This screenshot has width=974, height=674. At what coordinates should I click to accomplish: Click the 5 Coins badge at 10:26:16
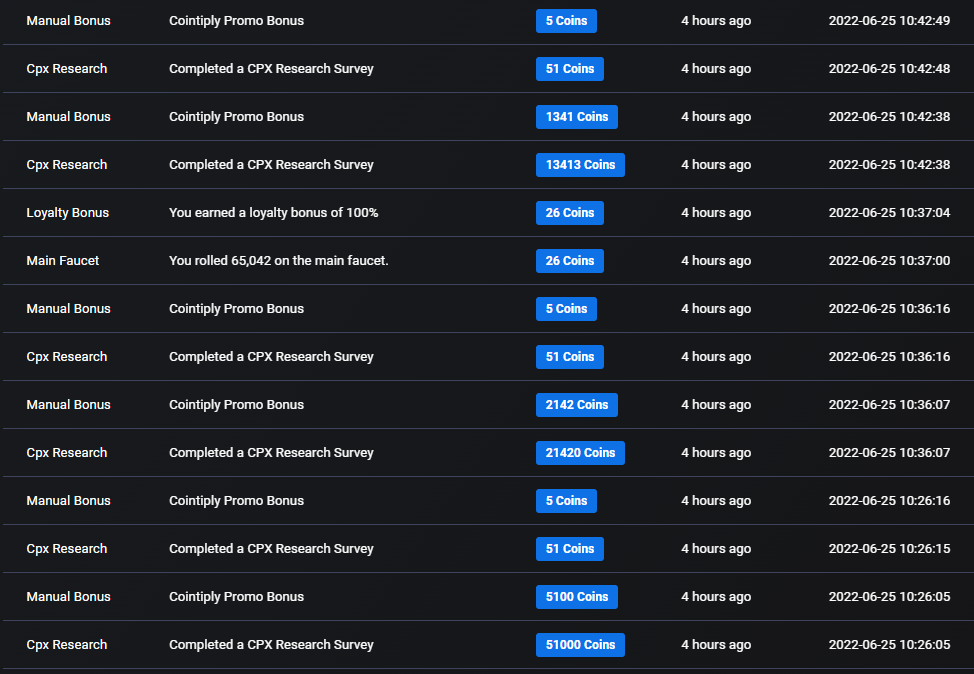tap(566, 501)
